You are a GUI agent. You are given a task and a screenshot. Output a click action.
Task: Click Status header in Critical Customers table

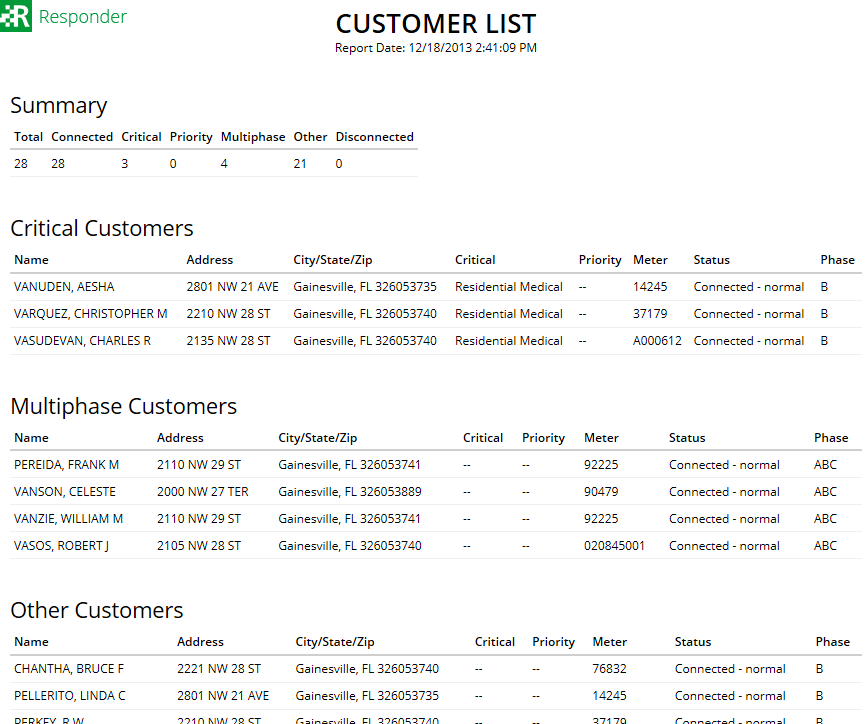pyautogui.click(x=712, y=260)
